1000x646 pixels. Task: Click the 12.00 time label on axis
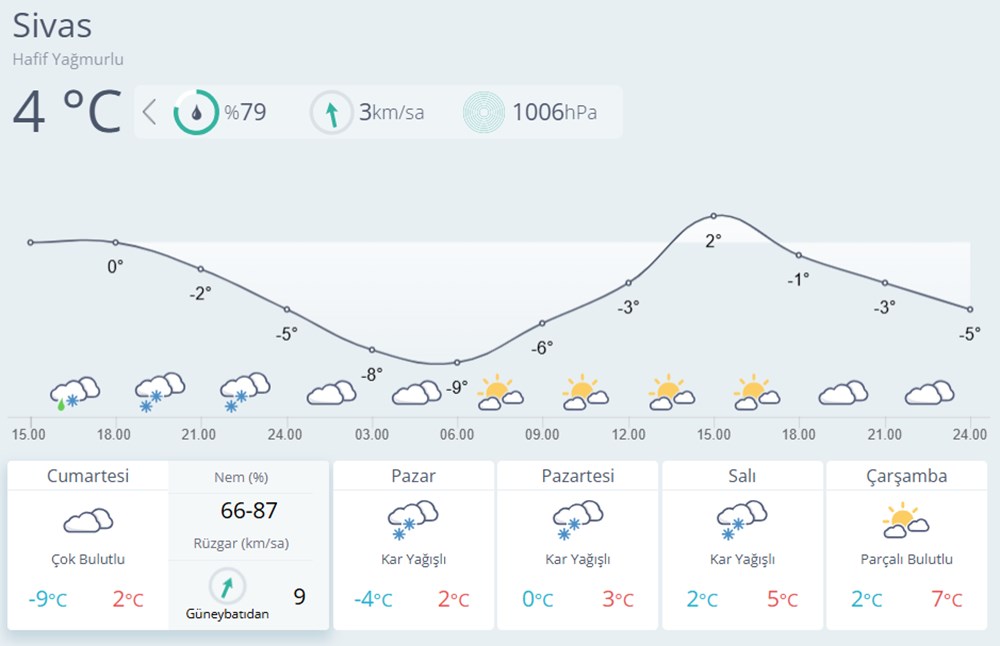coord(628,434)
